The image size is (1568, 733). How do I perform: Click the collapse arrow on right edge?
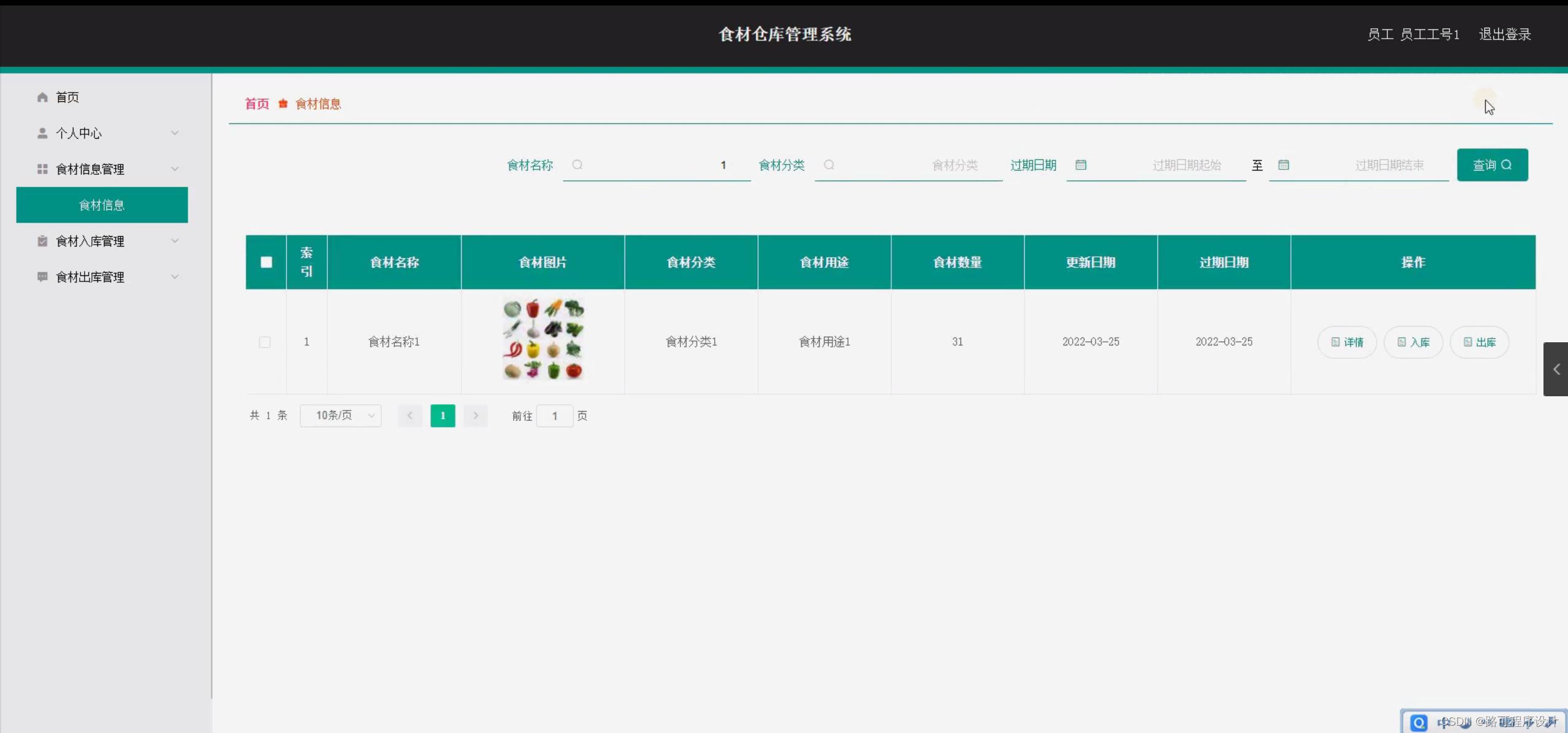click(1556, 369)
